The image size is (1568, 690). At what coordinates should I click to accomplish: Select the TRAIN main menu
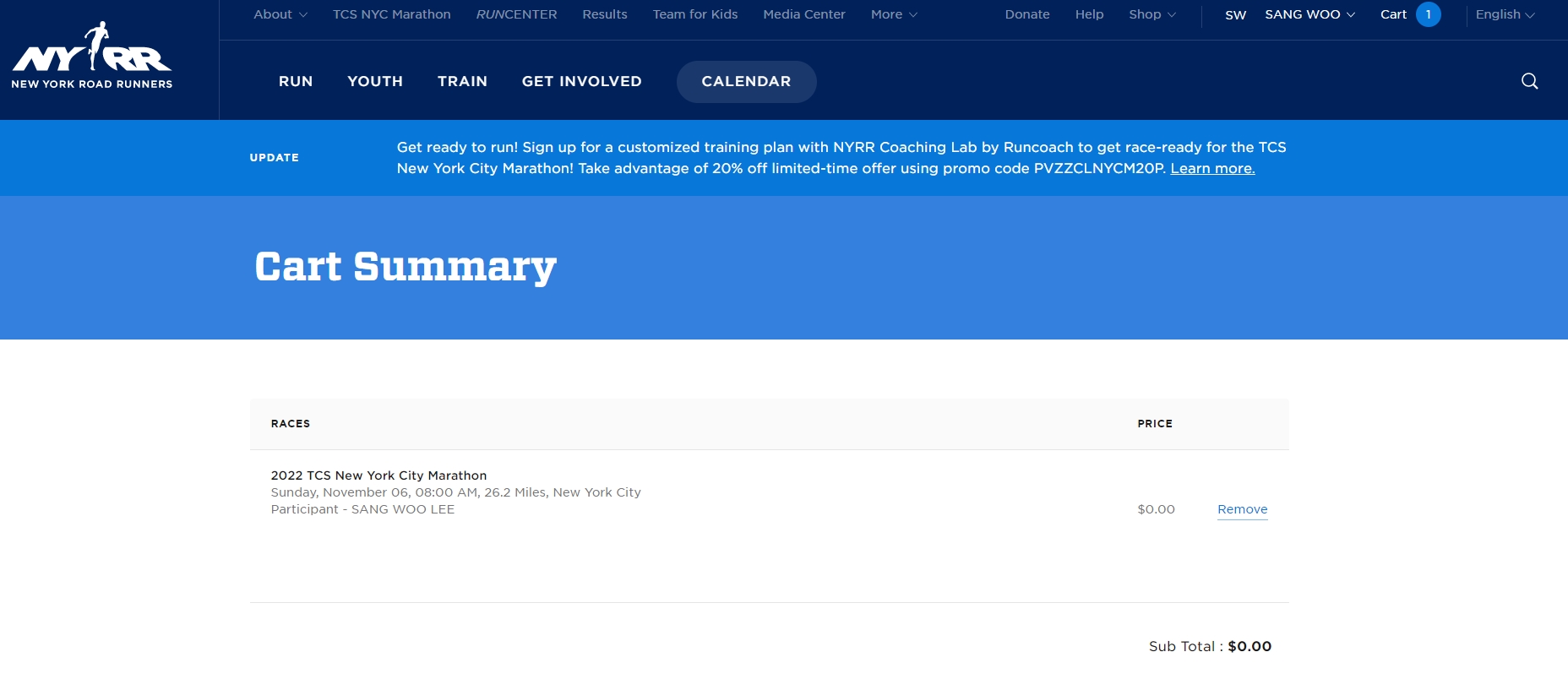pos(462,81)
